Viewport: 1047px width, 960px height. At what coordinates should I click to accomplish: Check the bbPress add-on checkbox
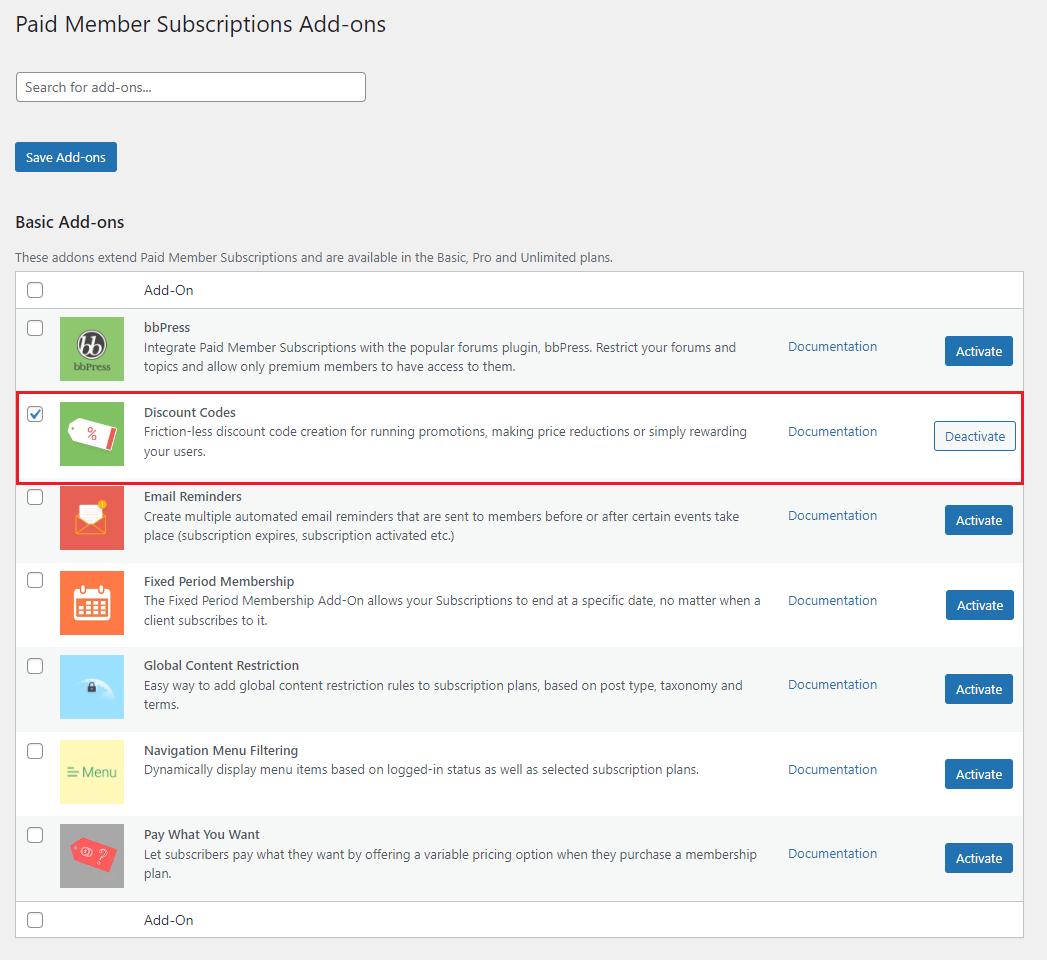(35, 328)
